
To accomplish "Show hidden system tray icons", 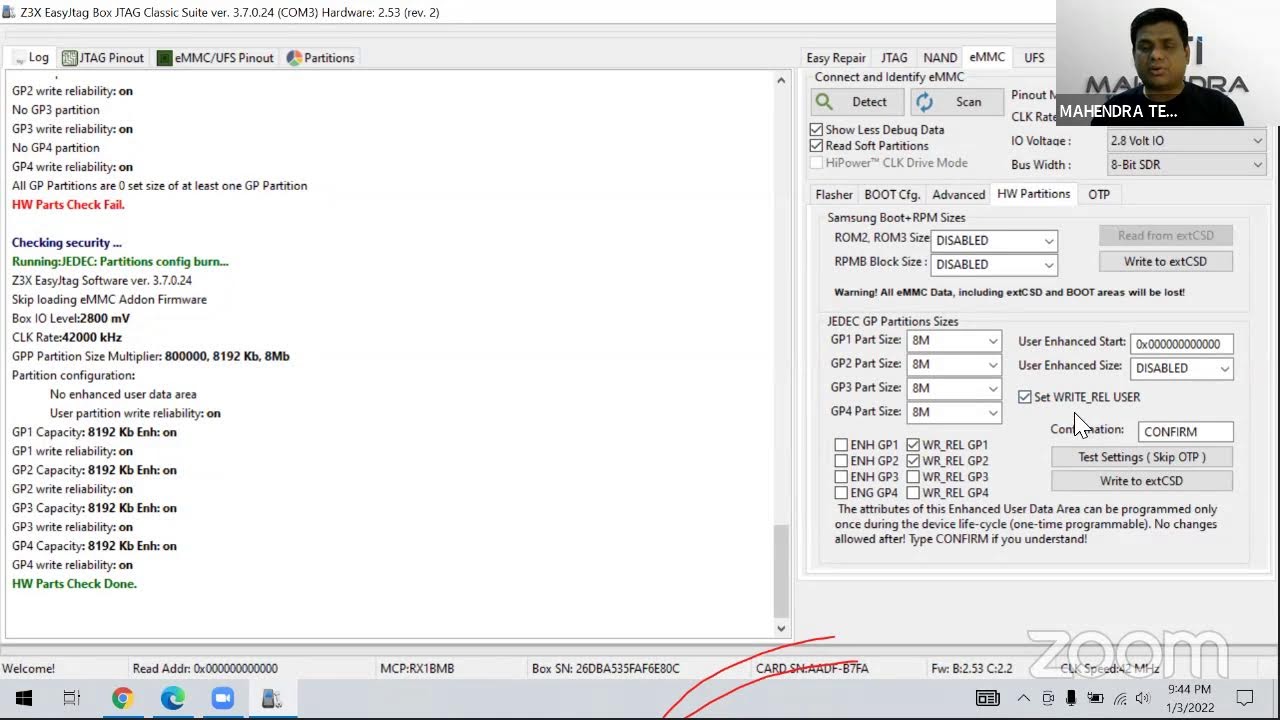I will click(x=1024, y=698).
